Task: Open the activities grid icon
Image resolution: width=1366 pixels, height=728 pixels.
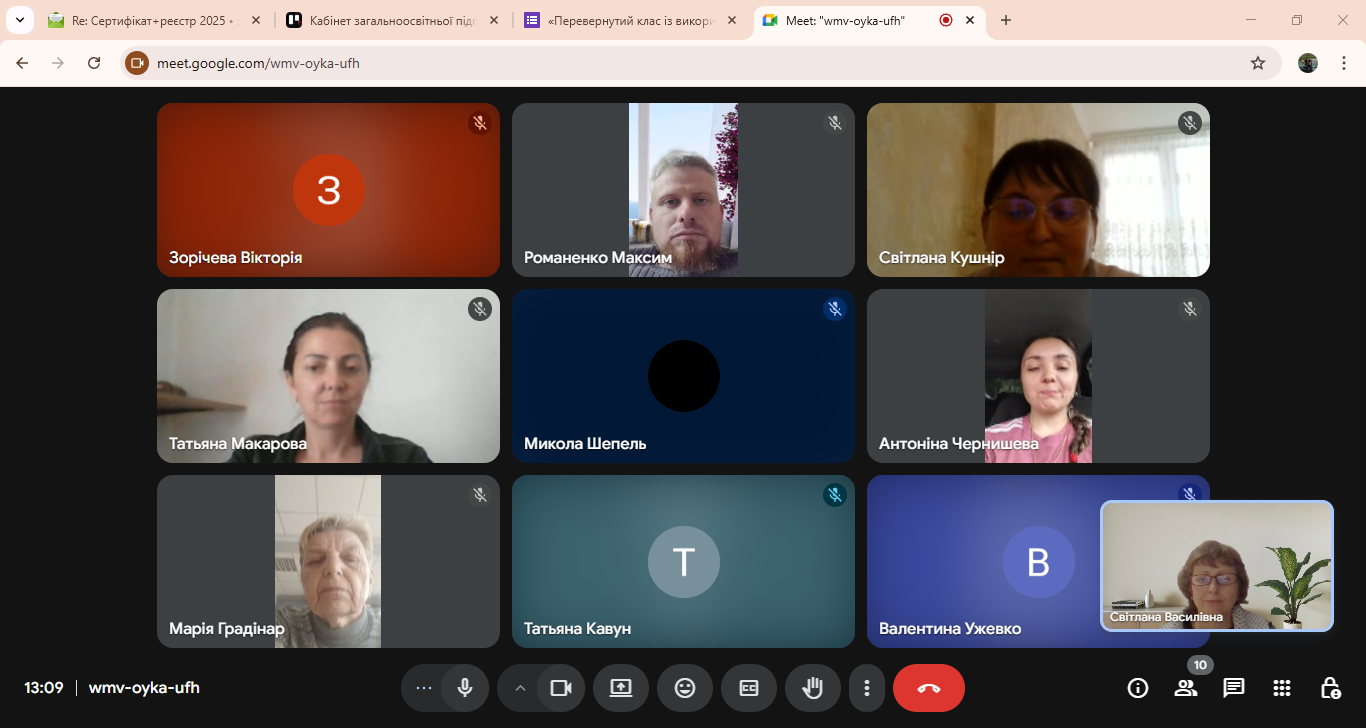Action: [1282, 688]
